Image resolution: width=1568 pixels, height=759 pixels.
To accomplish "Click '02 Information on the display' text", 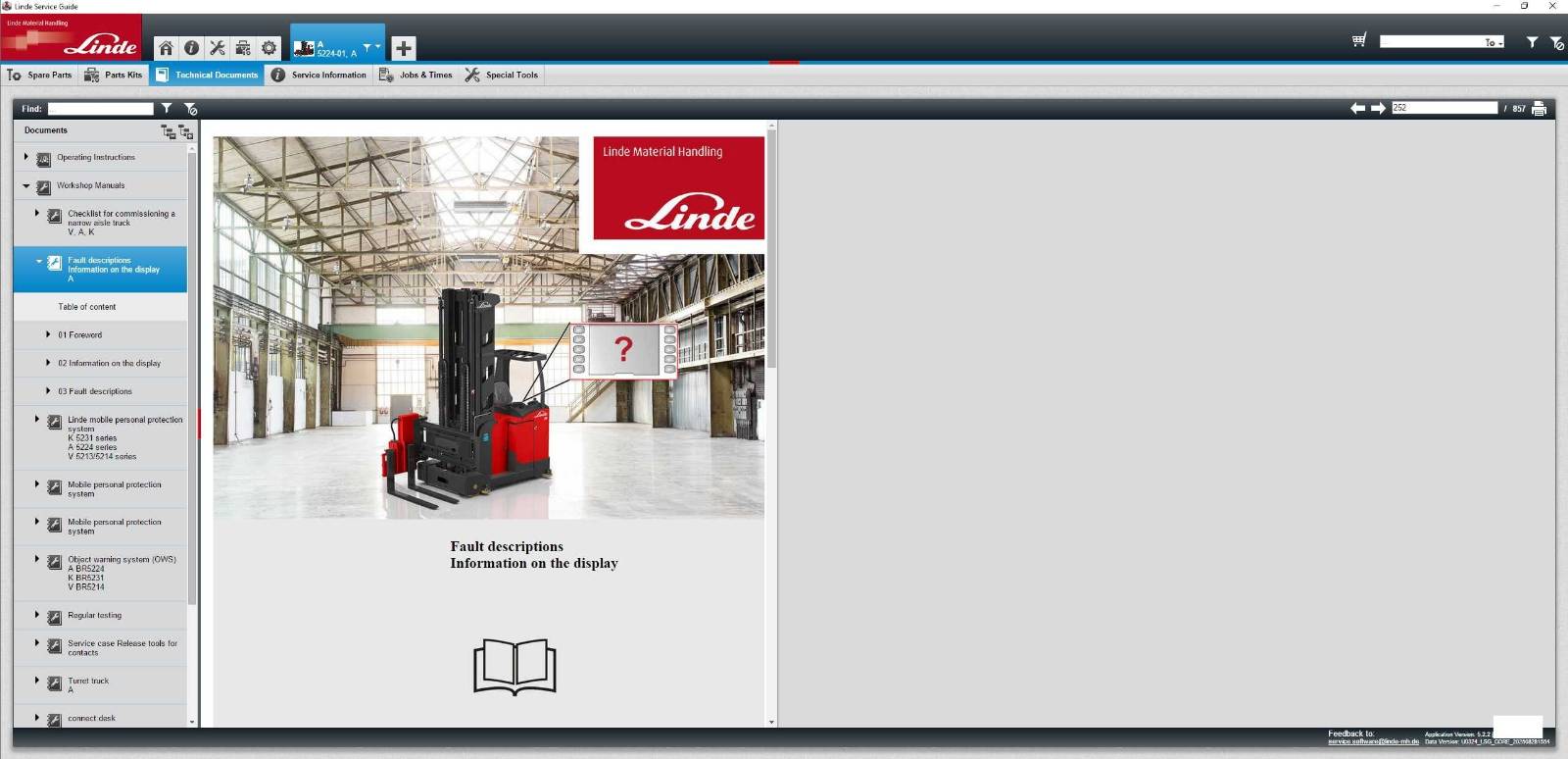I will click(109, 363).
